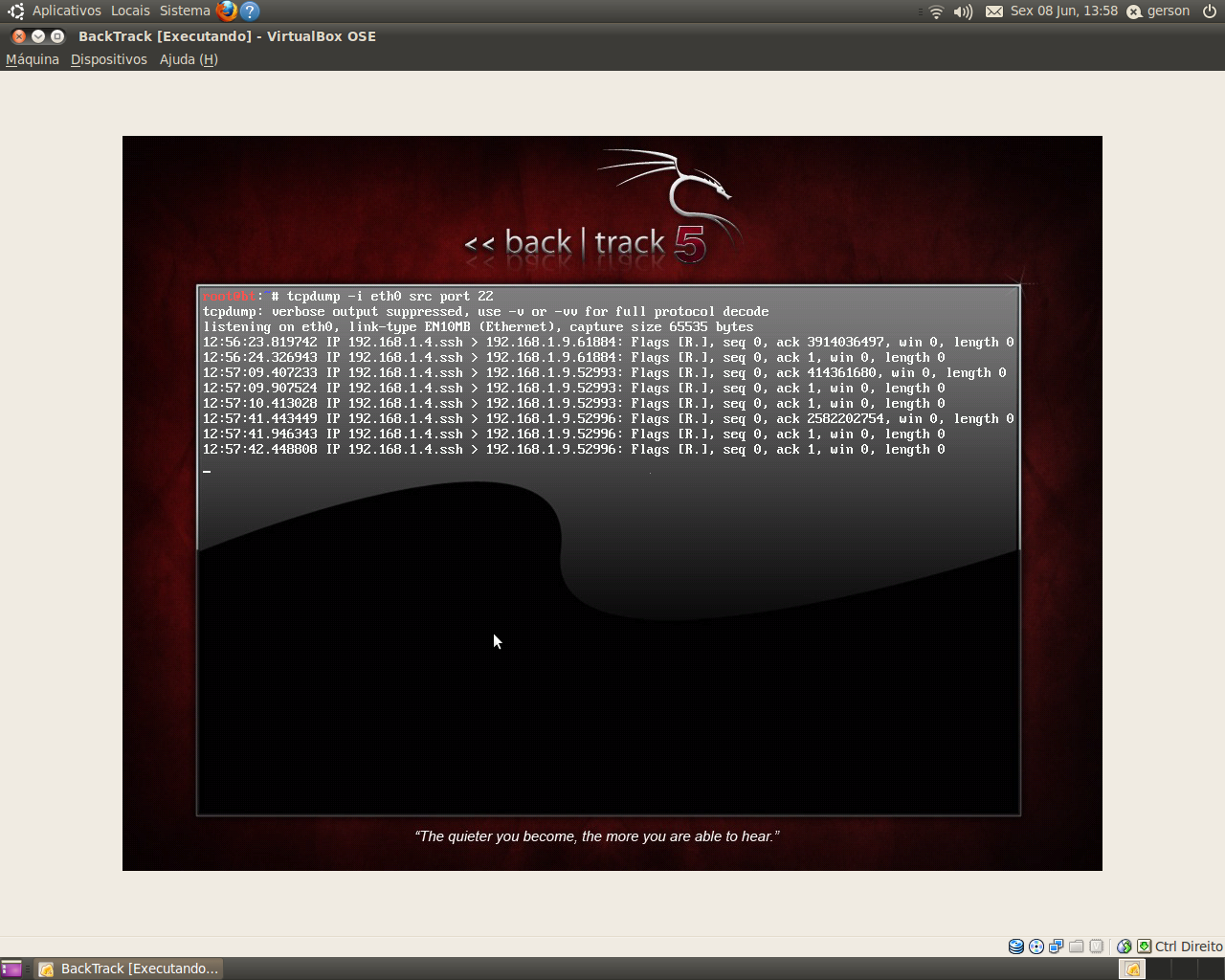Click the optical CD/DVD drive icon
This screenshot has height=980, width=1225.
[1036, 947]
